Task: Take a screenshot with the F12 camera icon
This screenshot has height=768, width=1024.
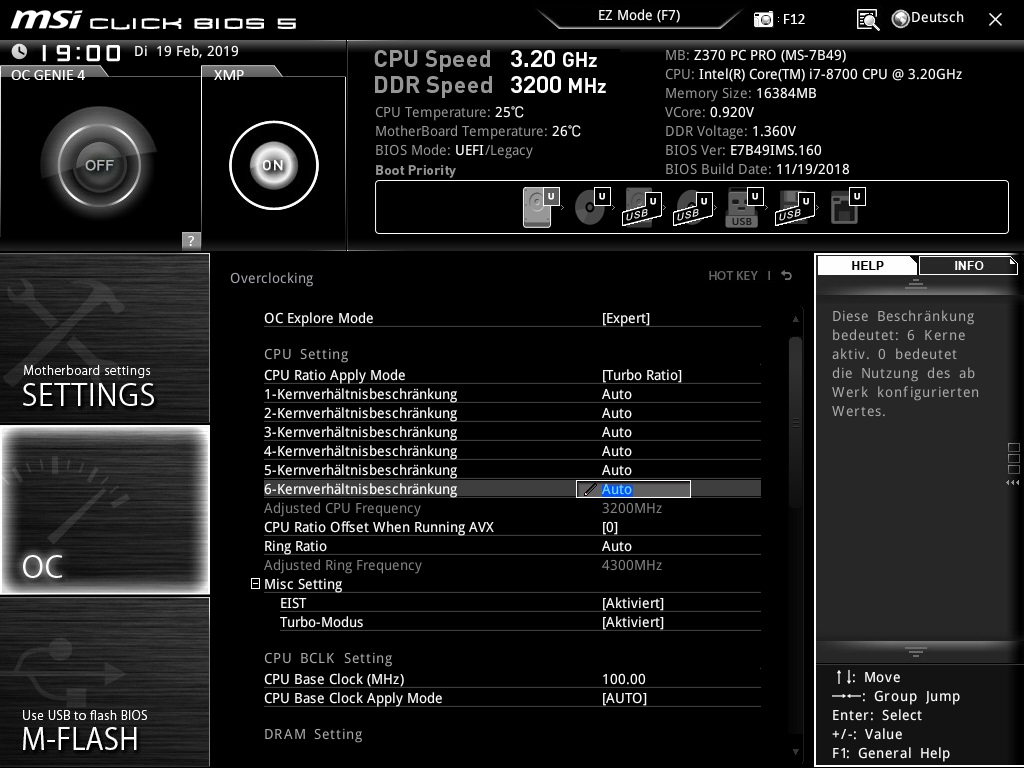Action: 763,19
